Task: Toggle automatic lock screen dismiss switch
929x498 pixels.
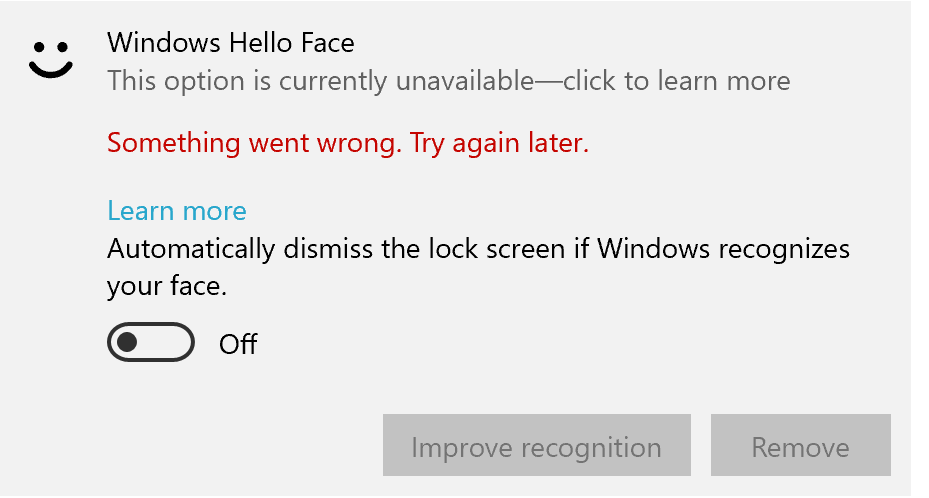Action: click(150, 343)
